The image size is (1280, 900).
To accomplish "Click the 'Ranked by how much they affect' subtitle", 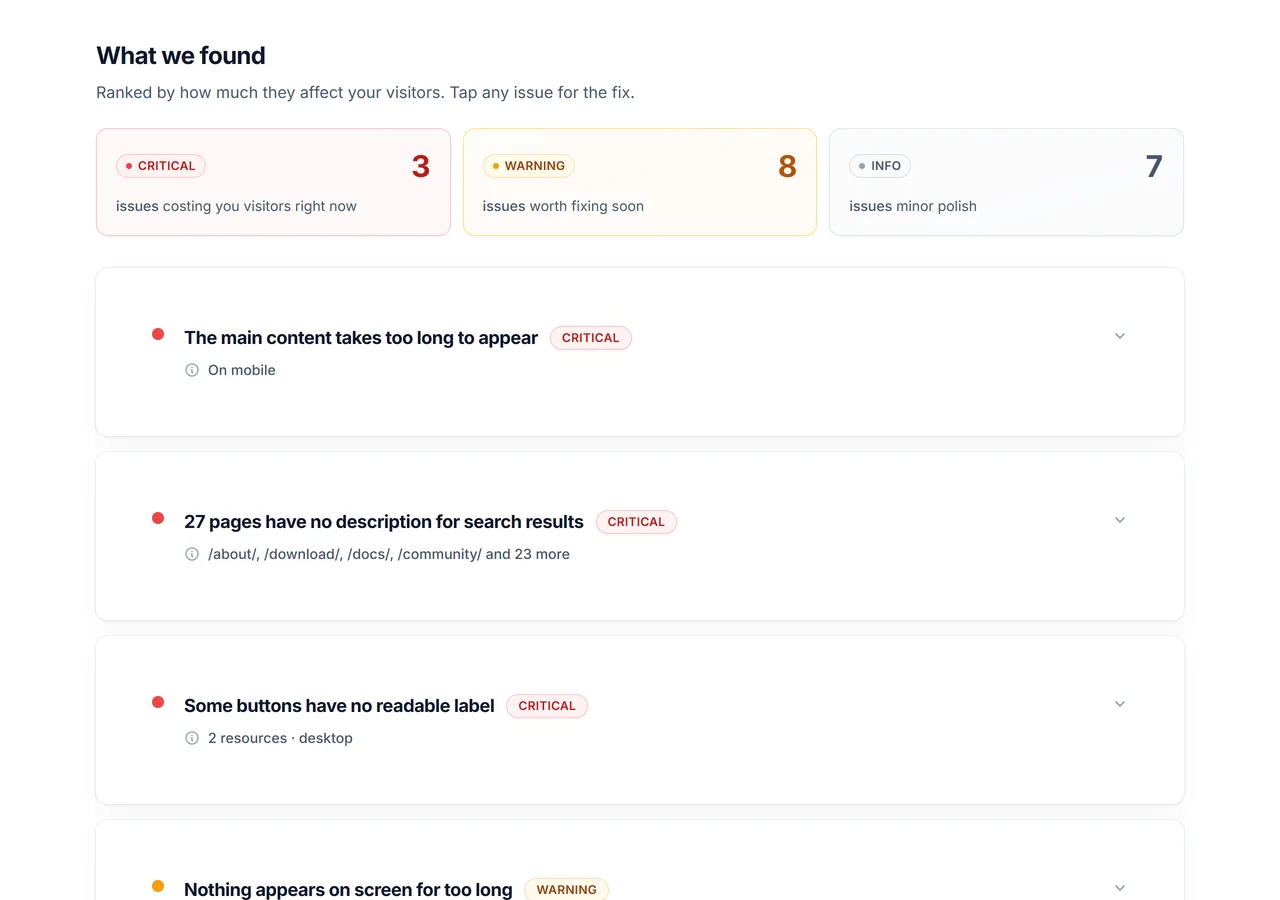I will pyautogui.click(x=365, y=92).
